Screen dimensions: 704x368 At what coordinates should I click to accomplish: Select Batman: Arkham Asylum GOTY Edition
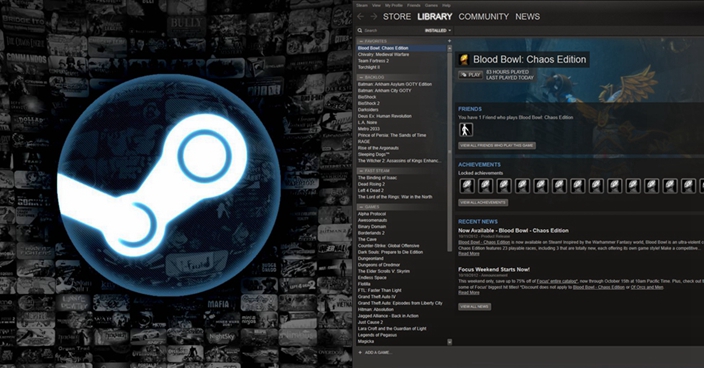coord(395,84)
